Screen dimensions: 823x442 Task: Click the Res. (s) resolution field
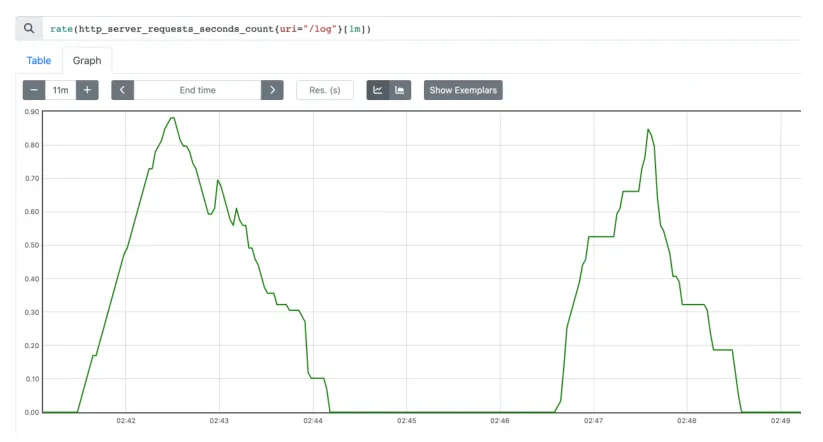click(x=325, y=90)
